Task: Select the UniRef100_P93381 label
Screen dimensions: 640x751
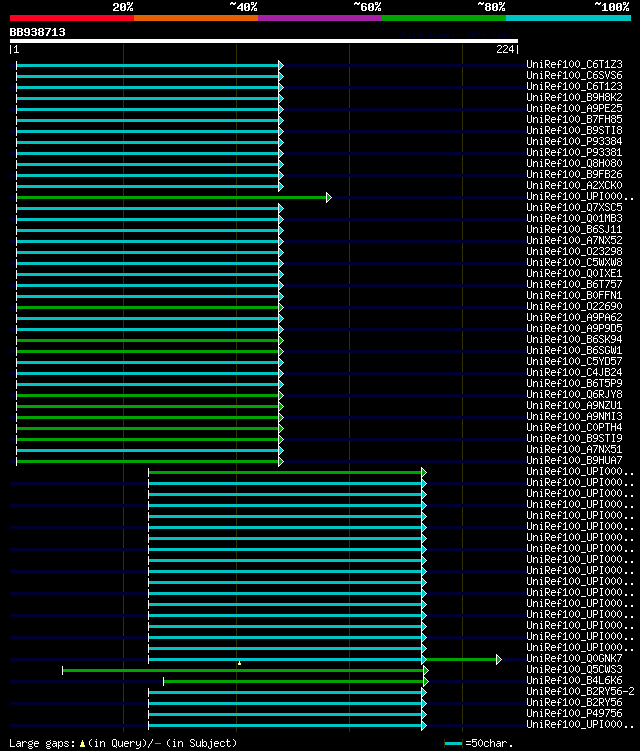Action: click(x=574, y=152)
